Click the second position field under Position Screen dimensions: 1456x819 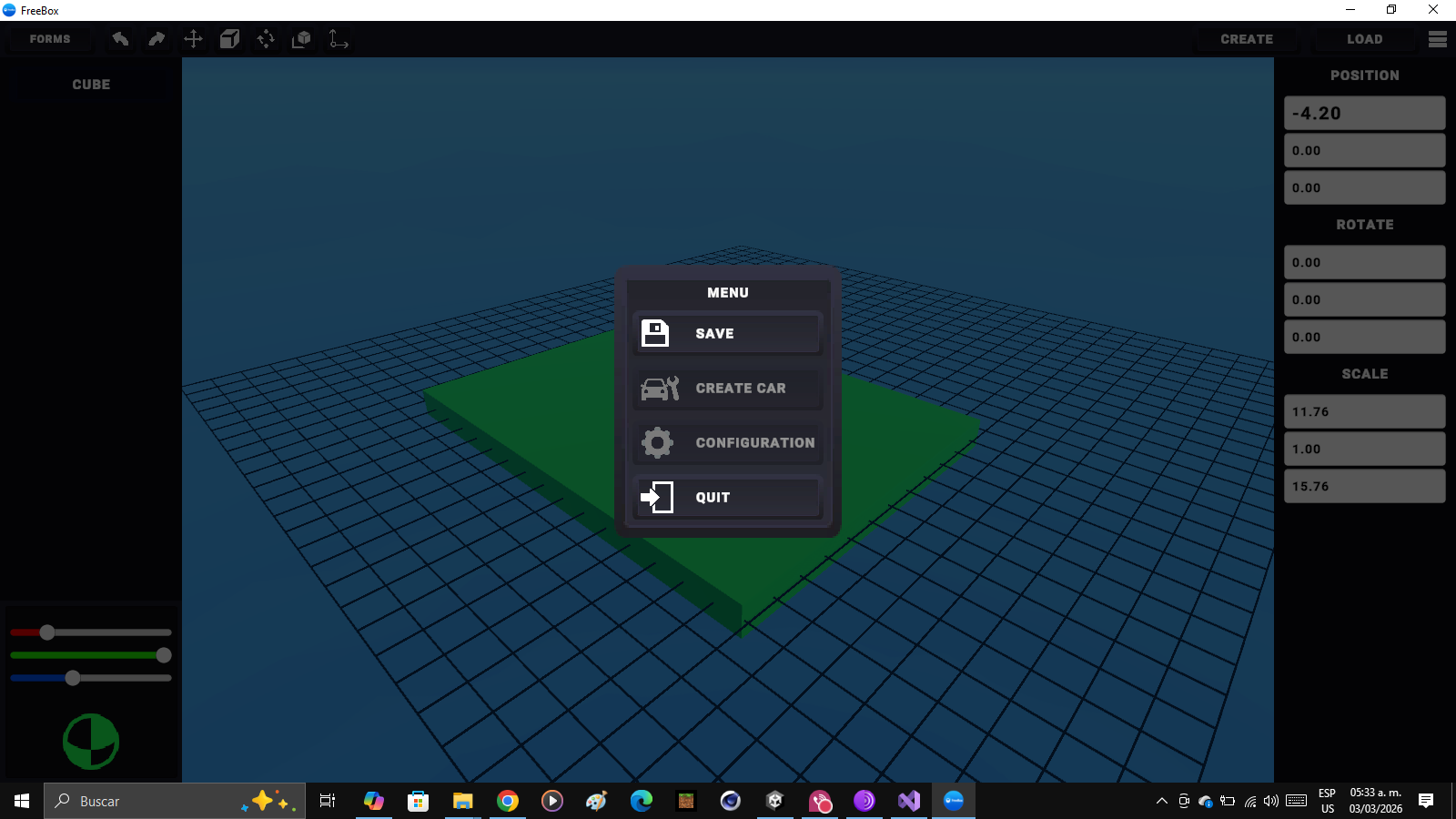1365,151
